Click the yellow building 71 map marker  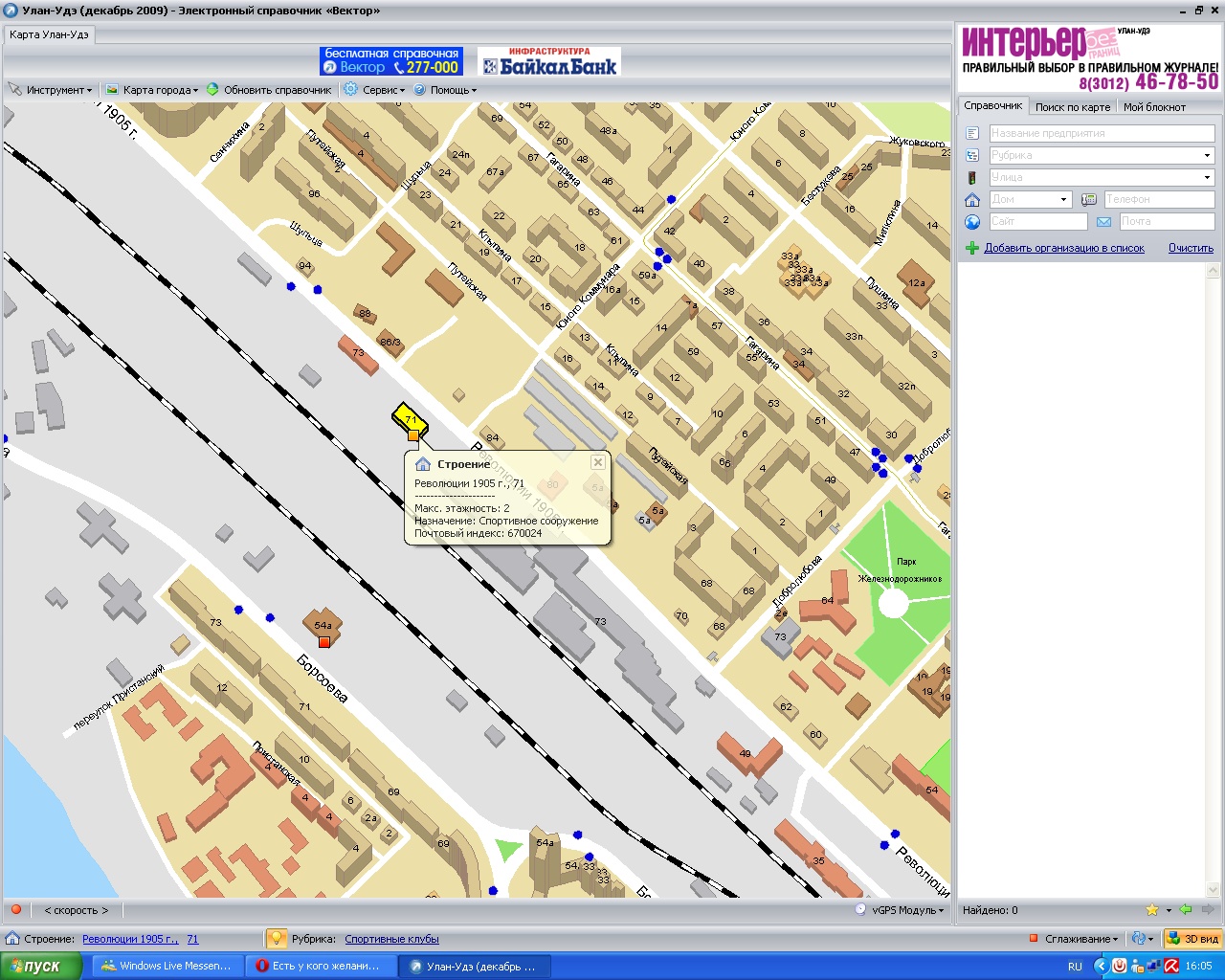pos(410,420)
